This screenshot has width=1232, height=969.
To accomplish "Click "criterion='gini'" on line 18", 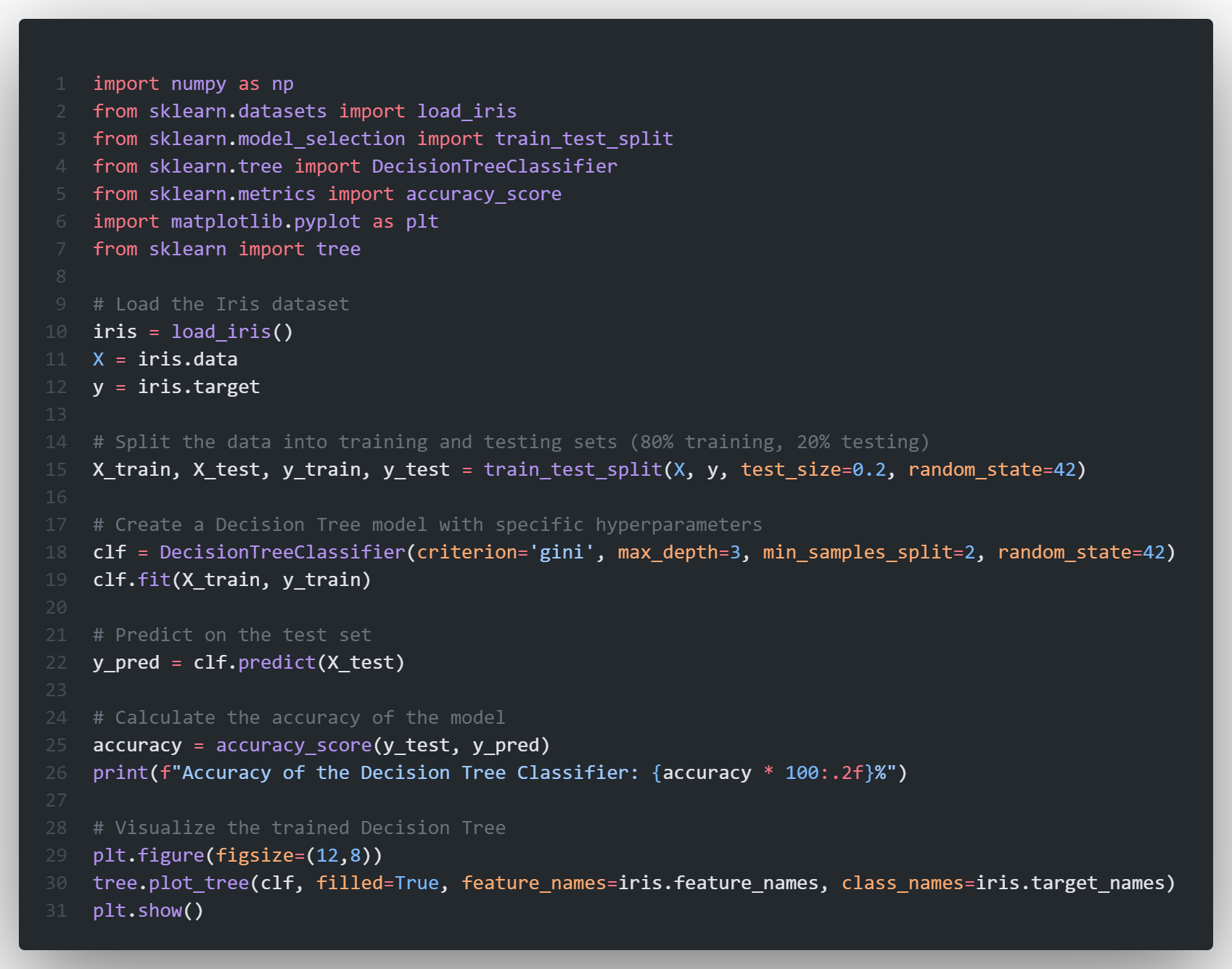I will 506,553.
